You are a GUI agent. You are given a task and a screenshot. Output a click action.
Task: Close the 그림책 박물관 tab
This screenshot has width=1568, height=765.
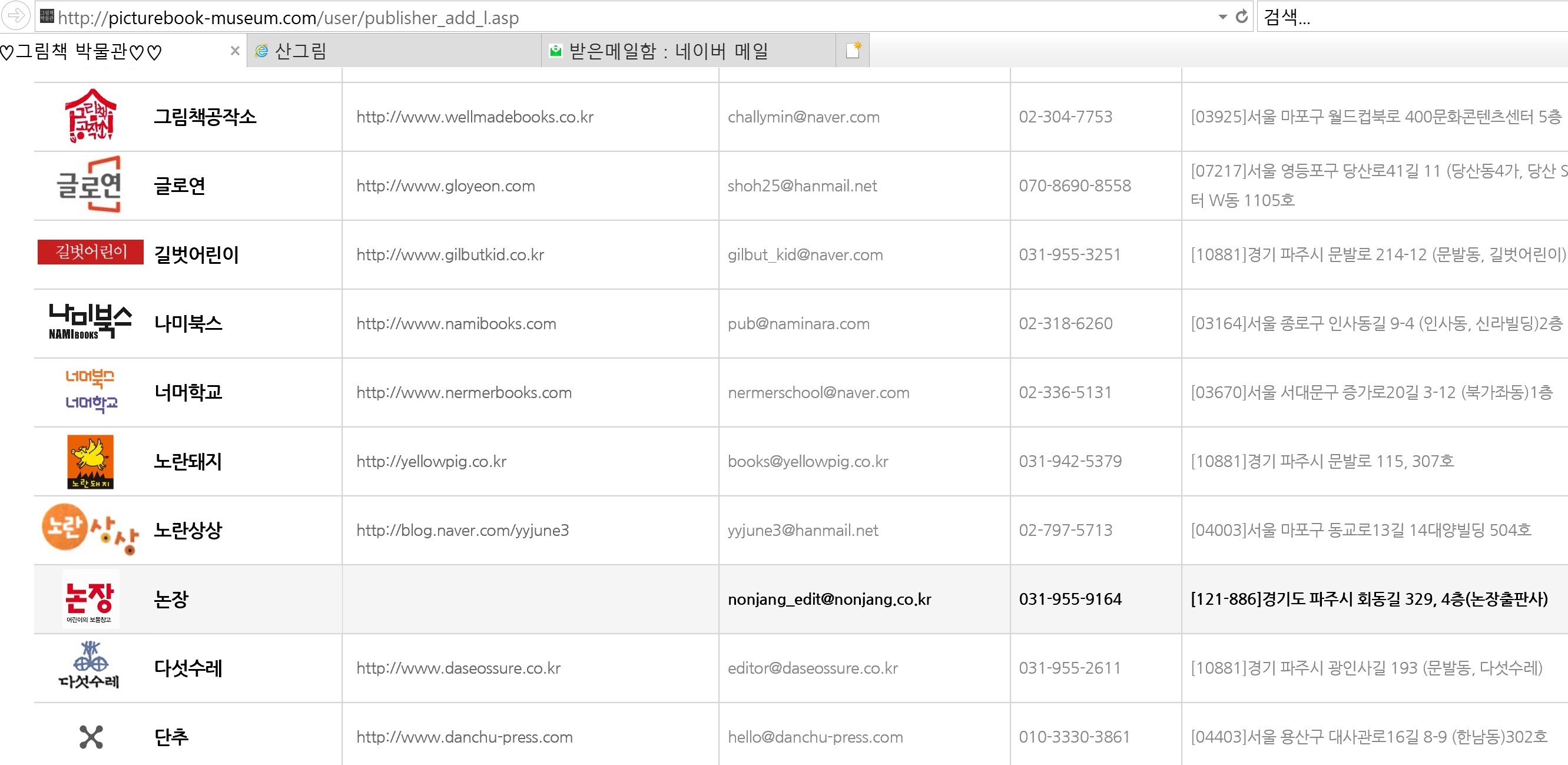[x=235, y=51]
